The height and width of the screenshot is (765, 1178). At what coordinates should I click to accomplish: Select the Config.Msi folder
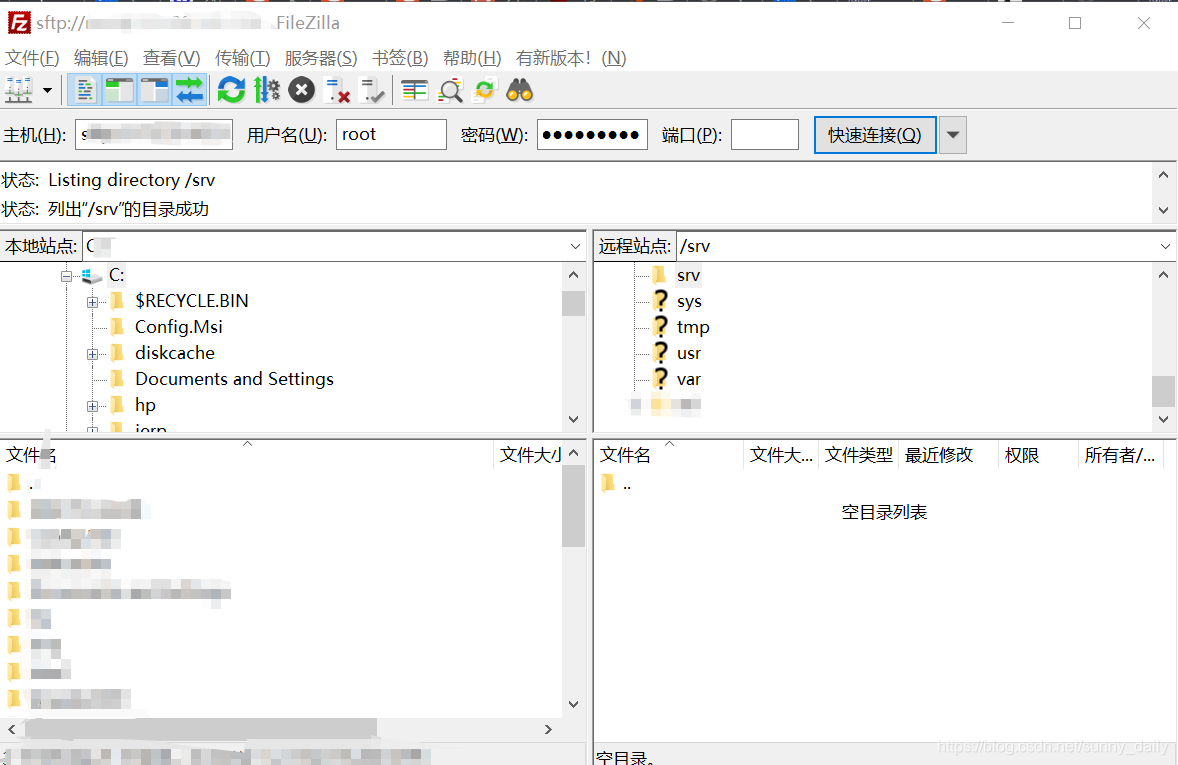point(179,327)
